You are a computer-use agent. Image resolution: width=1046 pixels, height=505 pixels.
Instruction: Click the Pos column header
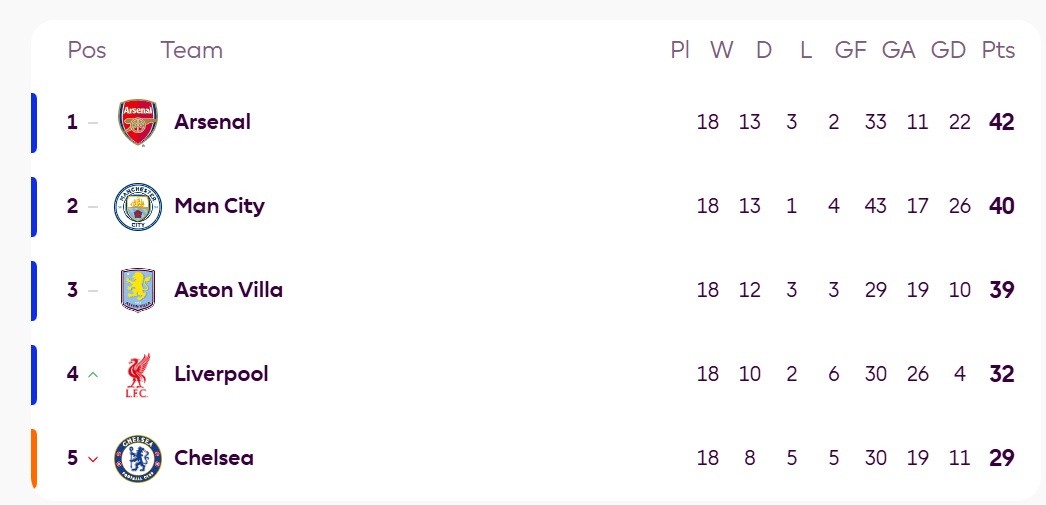coord(87,50)
